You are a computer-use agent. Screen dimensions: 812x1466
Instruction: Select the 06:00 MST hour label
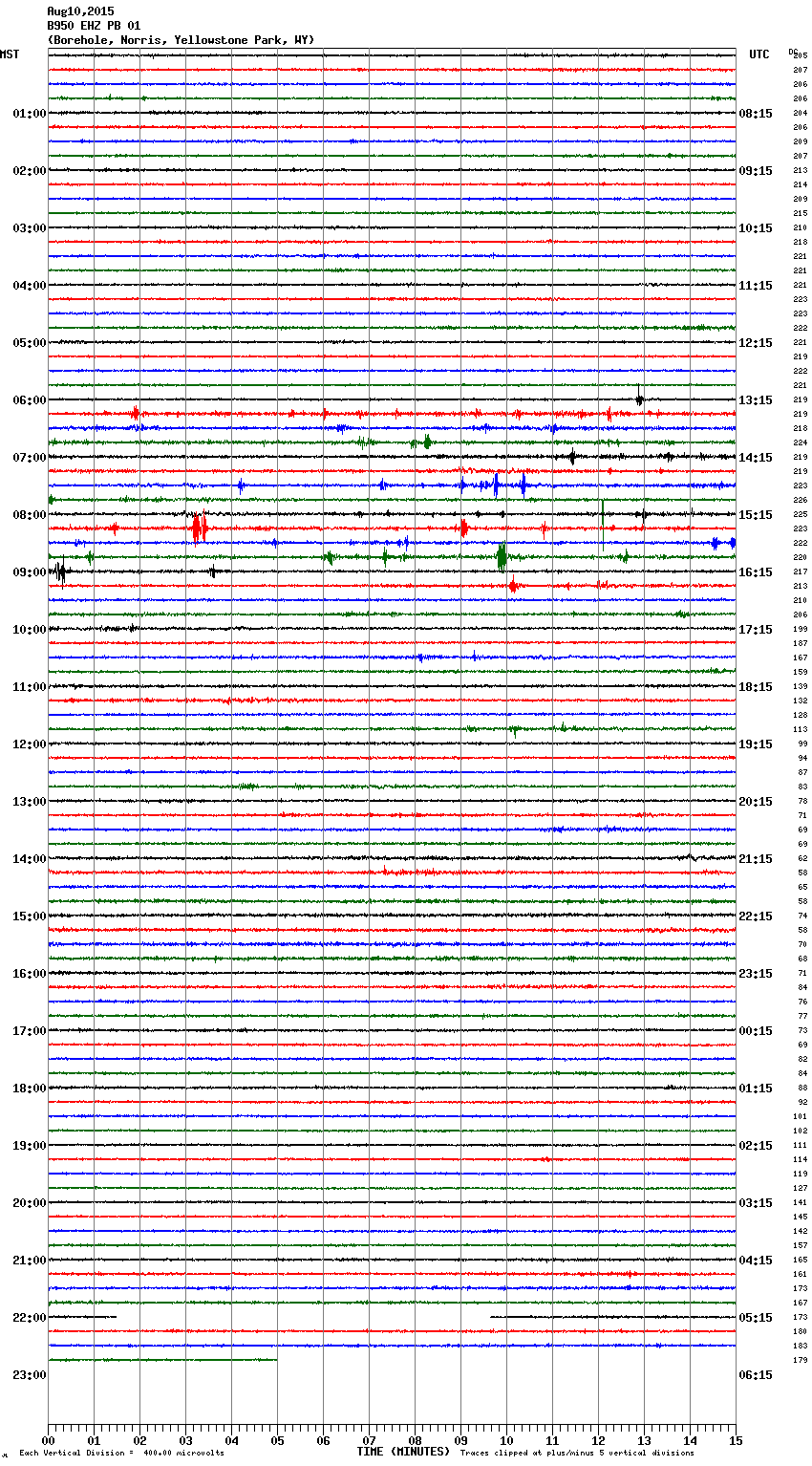pyautogui.click(x=29, y=400)
